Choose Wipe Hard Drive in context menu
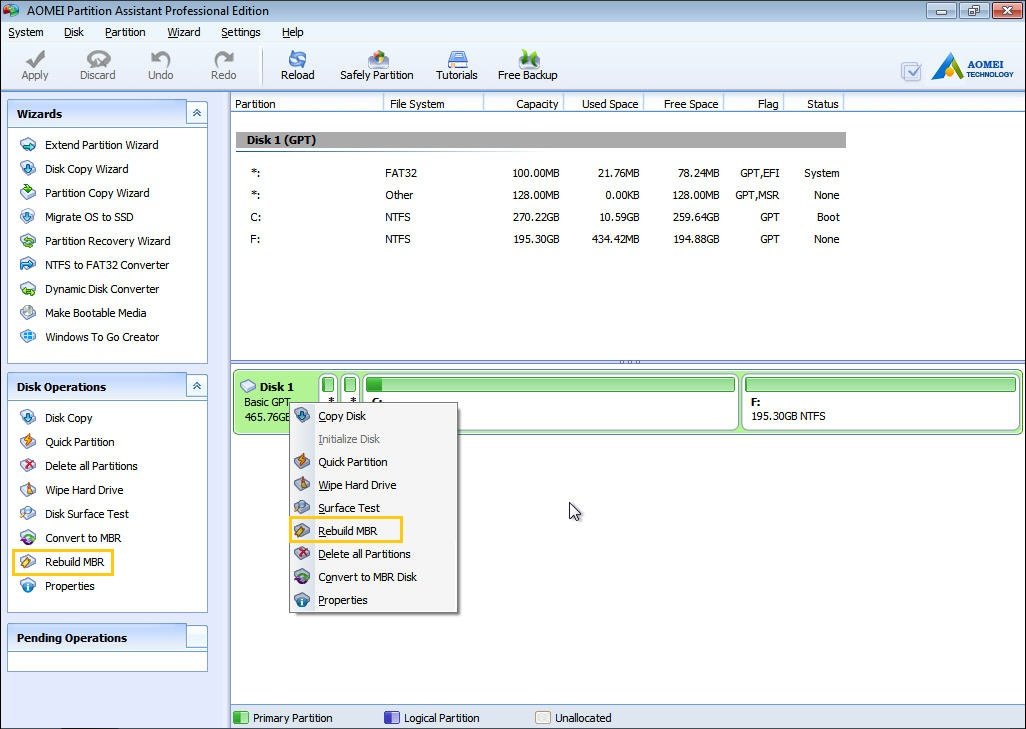This screenshot has height=729, width=1026. (x=373, y=485)
